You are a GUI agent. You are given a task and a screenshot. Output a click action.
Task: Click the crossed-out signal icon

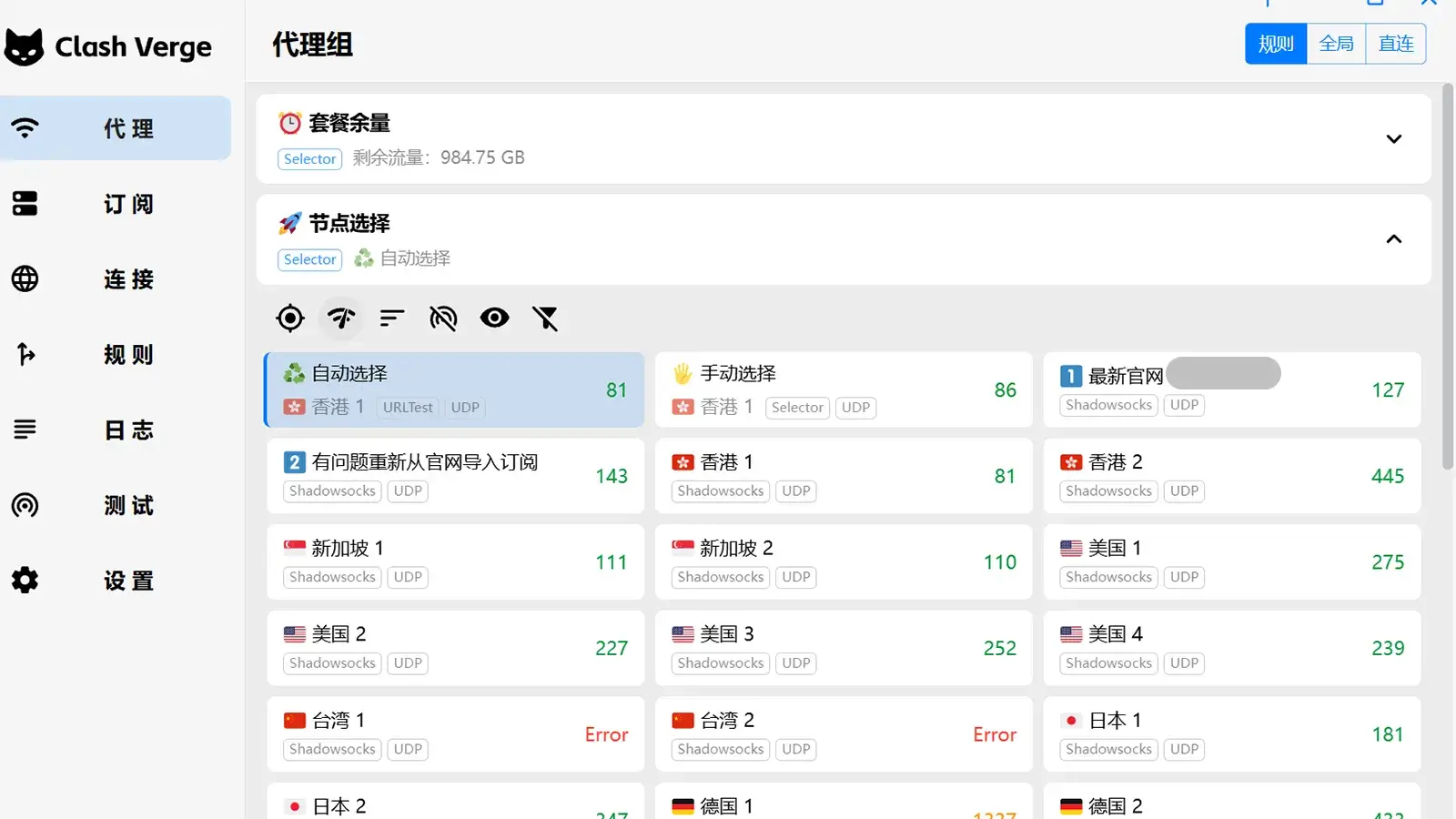[x=443, y=318]
